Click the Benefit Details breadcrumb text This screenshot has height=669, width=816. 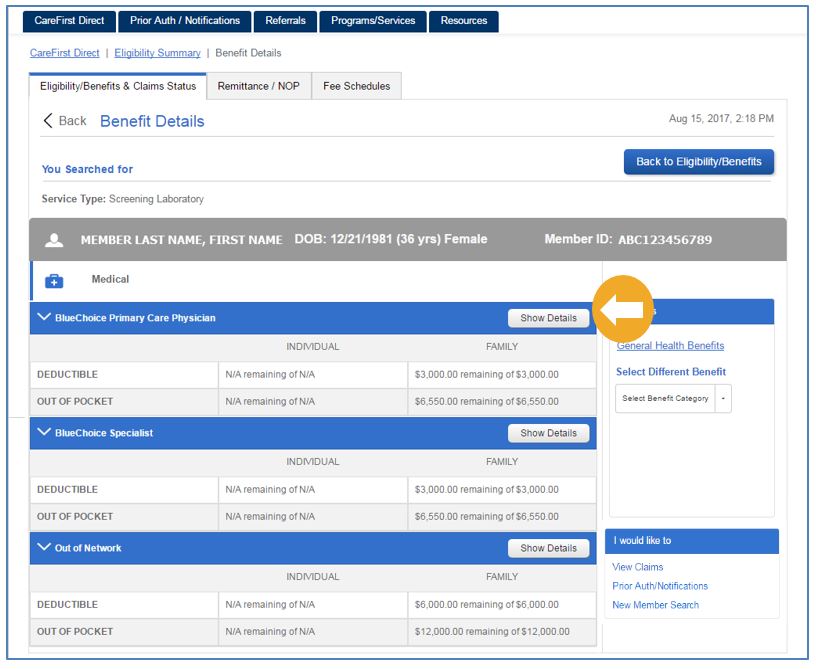pos(248,53)
